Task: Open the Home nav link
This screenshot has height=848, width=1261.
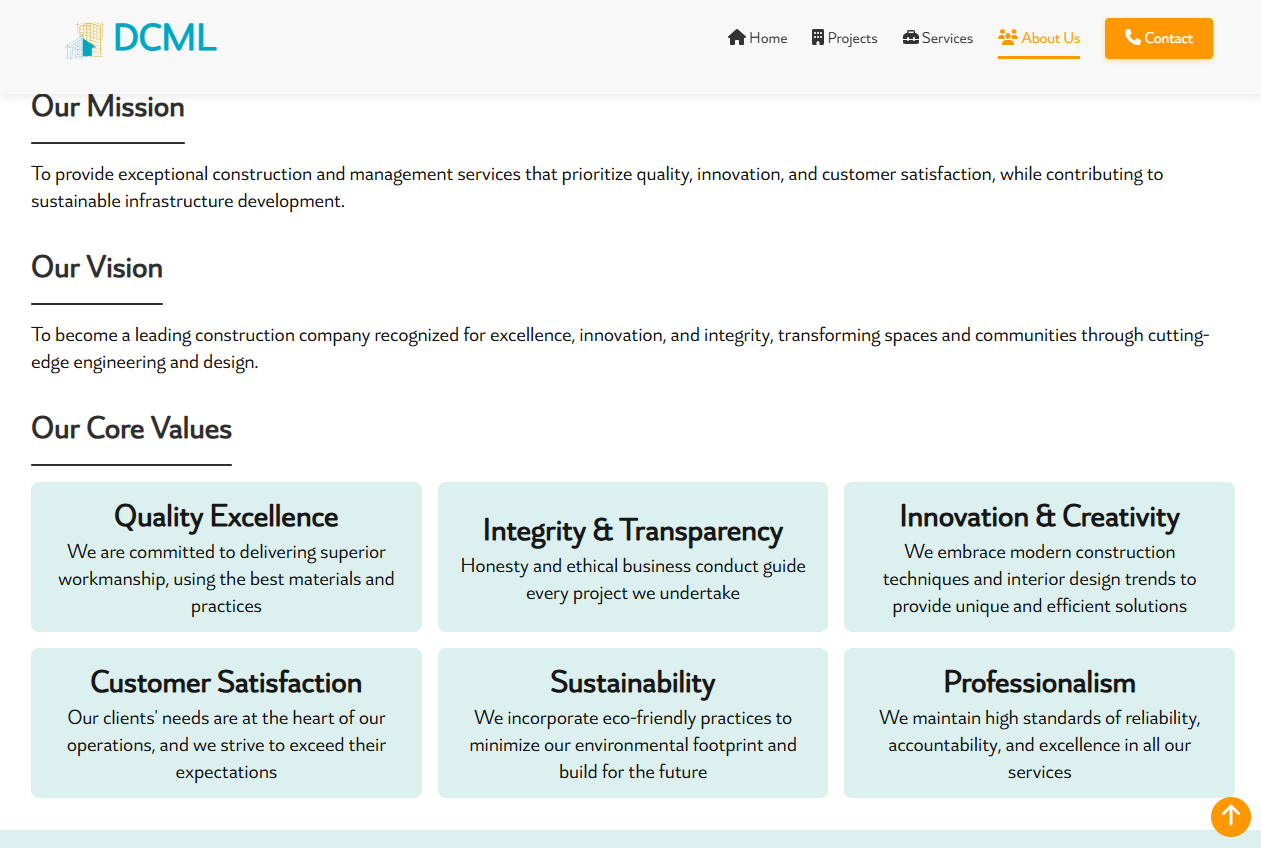Action: pyautogui.click(x=767, y=39)
